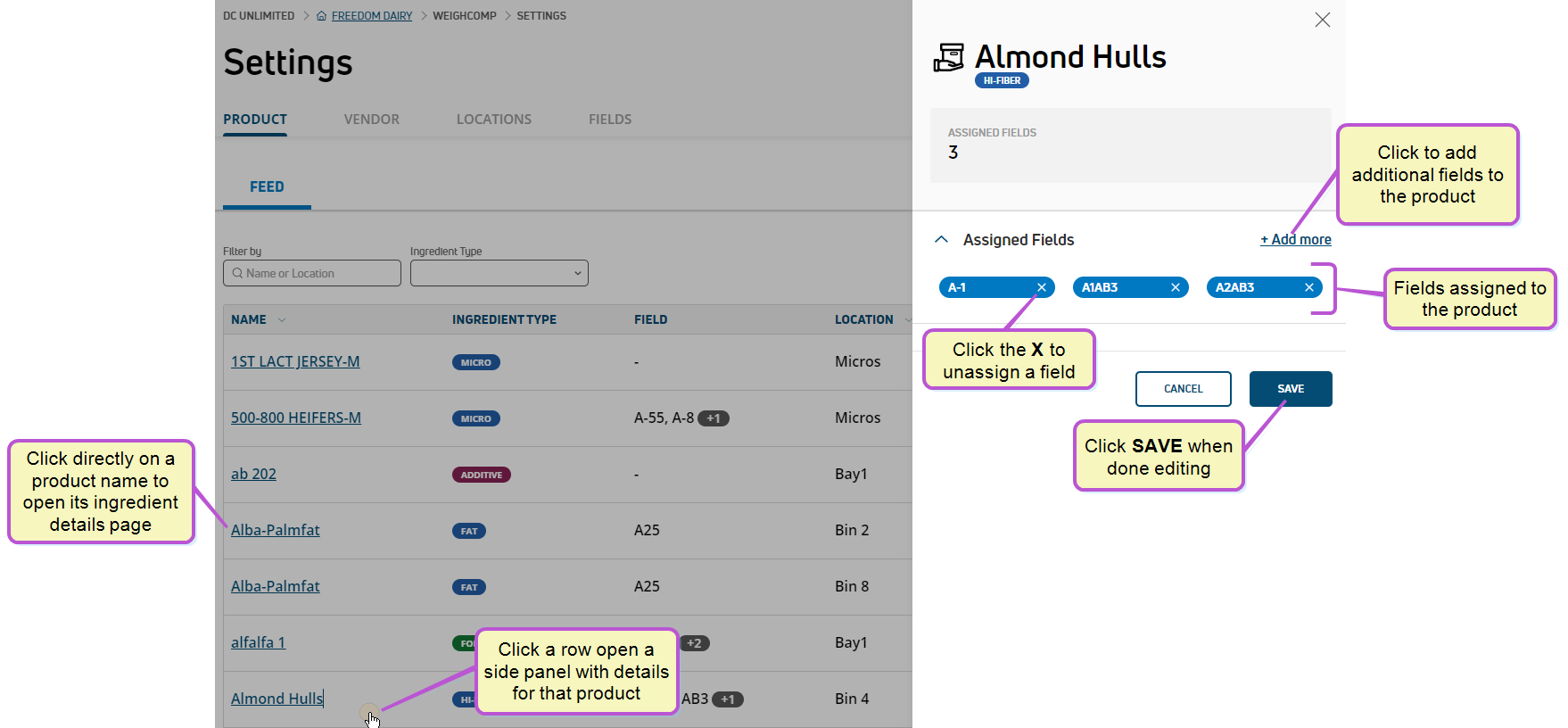Close the Almond Hulls side panel
Viewport: 1568px width, 728px height.
pyautogui.click(x=1322, y=20)
